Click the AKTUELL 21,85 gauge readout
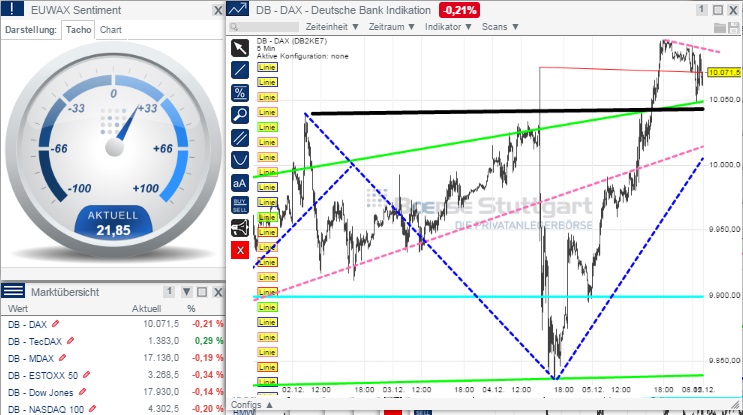The height and width of the screenshot is (415, 743). coord(113,223)
